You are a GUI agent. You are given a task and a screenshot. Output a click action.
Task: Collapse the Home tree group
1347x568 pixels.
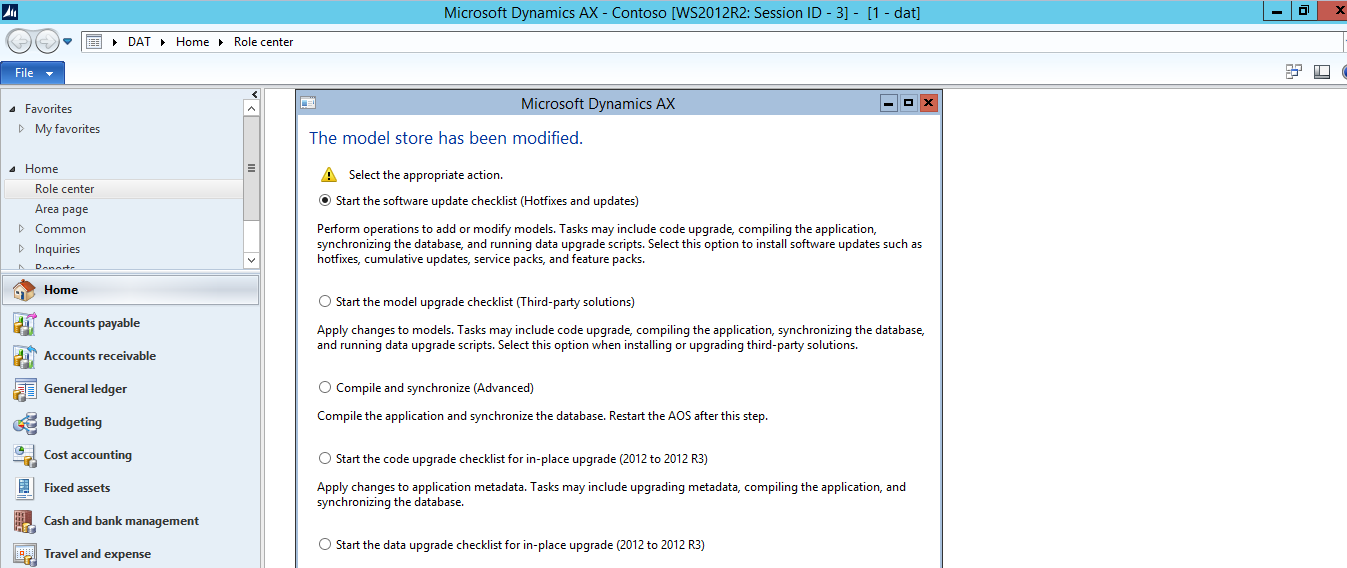coord(12,169)
